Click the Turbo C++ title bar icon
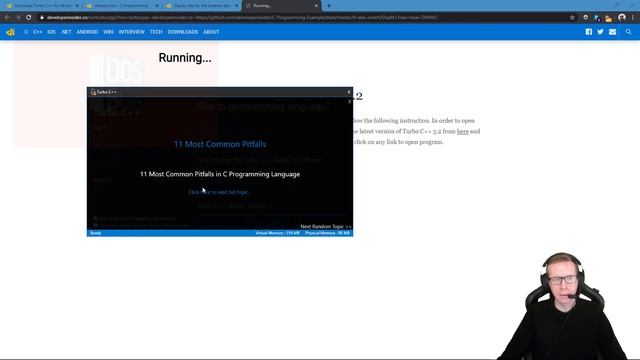 [x=93, y=92]
